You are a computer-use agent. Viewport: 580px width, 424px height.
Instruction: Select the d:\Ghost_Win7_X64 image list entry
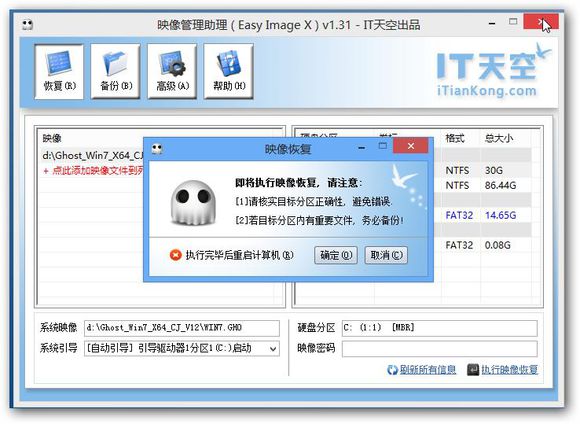[x=91, y=155]
